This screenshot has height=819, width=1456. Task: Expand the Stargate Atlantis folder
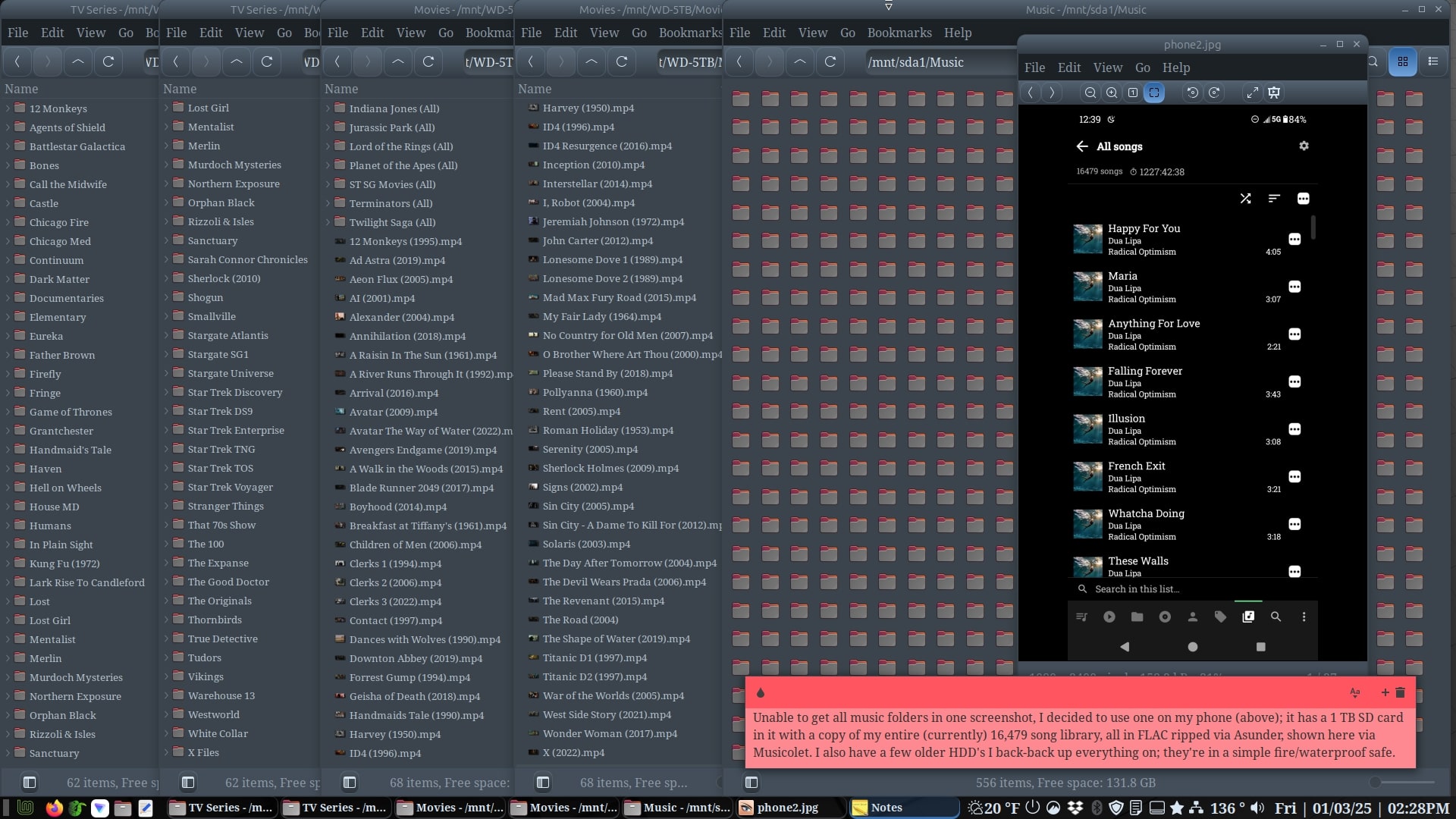click(166, 335)
